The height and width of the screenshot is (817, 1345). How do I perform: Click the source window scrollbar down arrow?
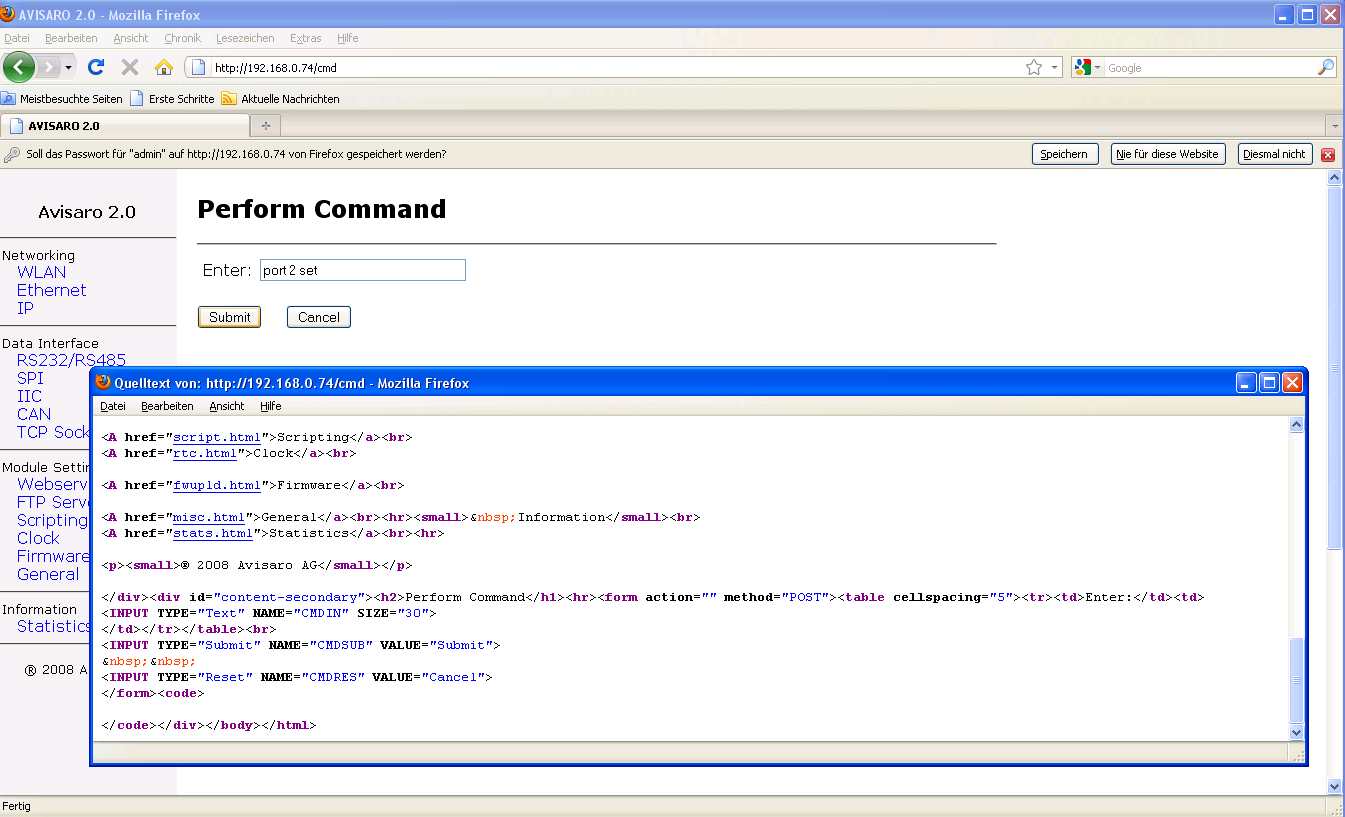tap(1297, 733)
